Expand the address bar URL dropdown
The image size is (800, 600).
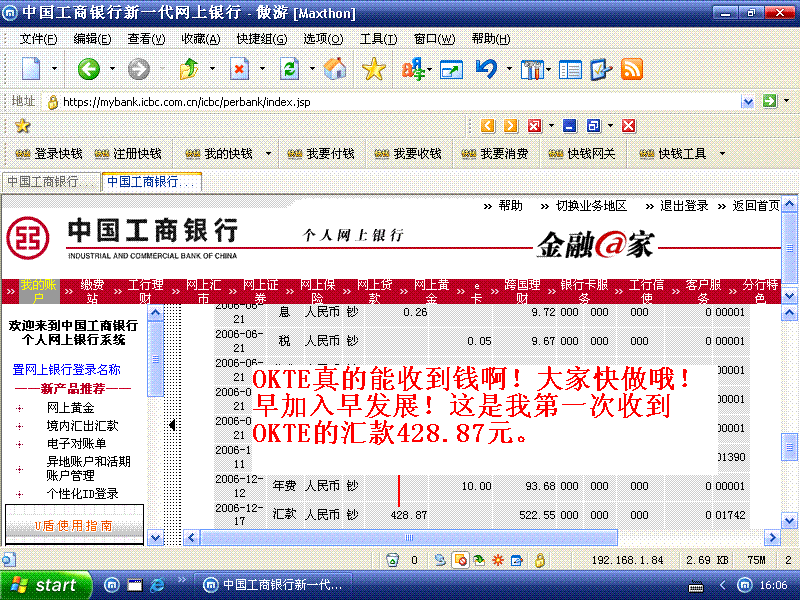click(x=747, y=102)
